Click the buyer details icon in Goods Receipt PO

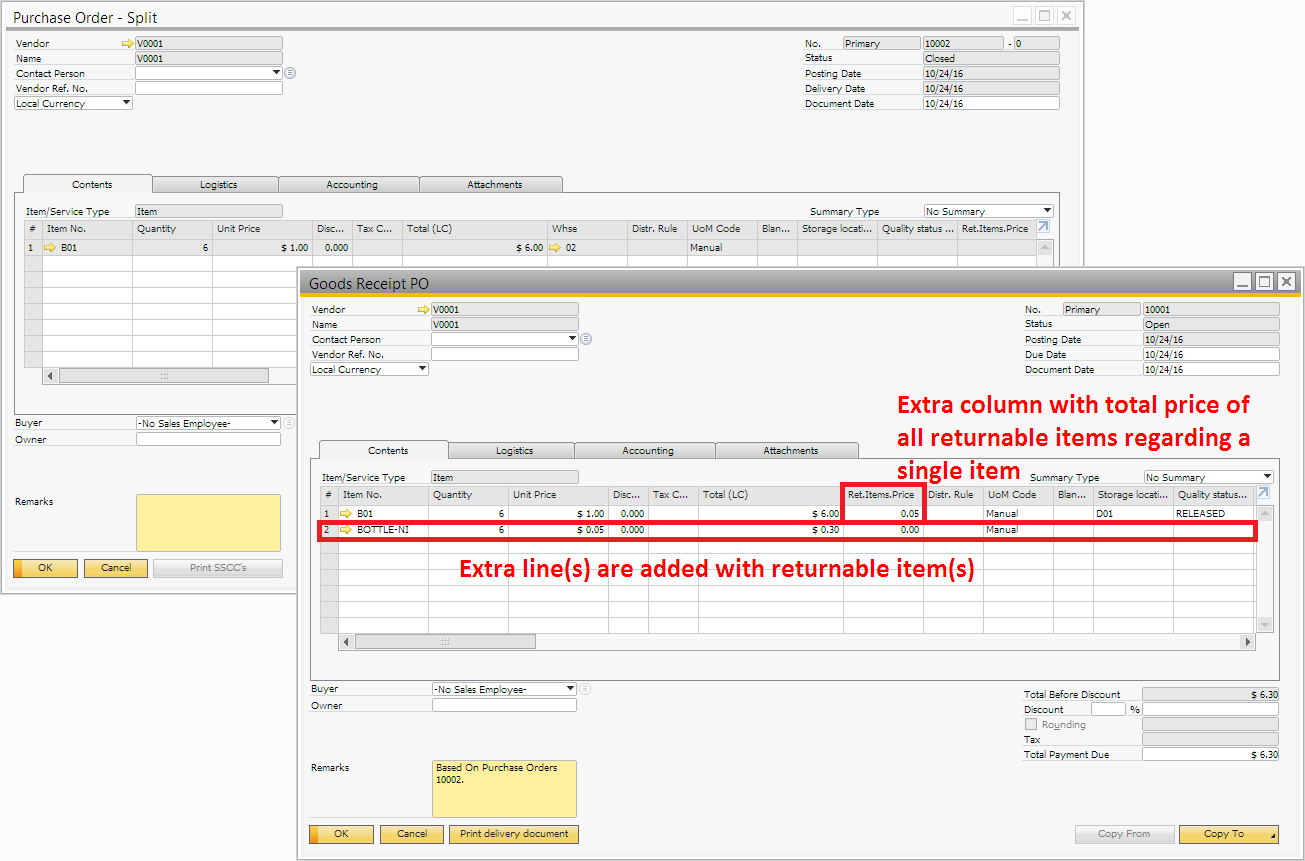coord(585,689)
